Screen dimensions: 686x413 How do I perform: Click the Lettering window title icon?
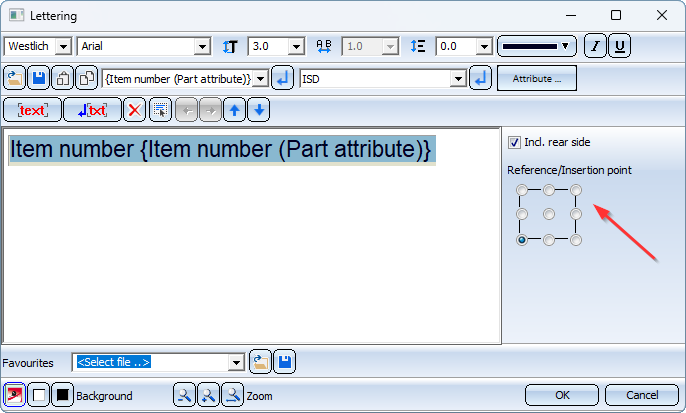pyautogui.click(x=17, y=16)
